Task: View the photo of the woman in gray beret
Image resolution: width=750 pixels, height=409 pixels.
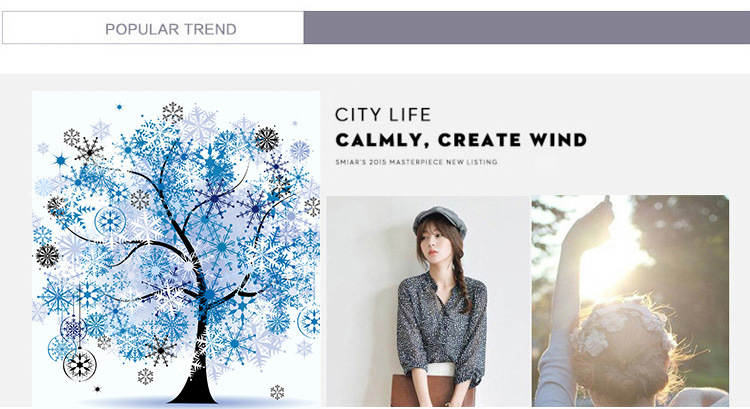Action: pyautogui.click(x=428, y=301)
